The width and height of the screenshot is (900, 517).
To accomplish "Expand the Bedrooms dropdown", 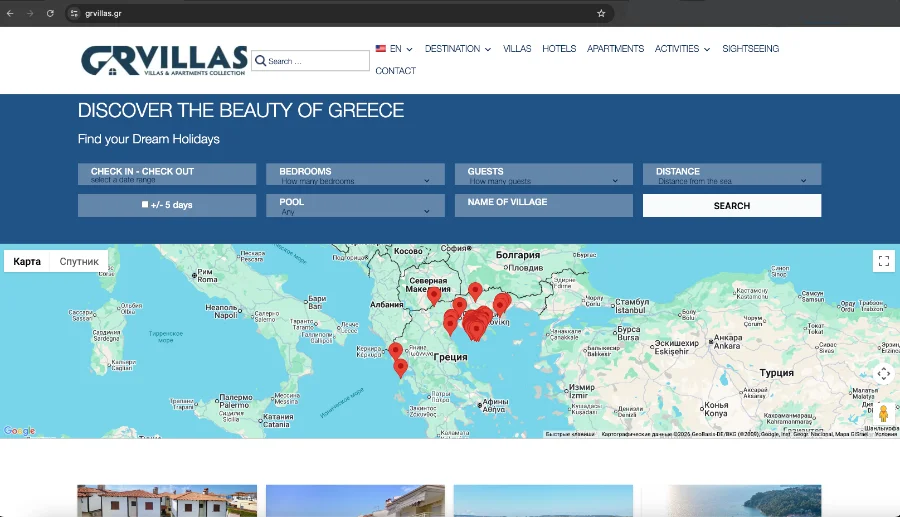I will click(355, 175).
